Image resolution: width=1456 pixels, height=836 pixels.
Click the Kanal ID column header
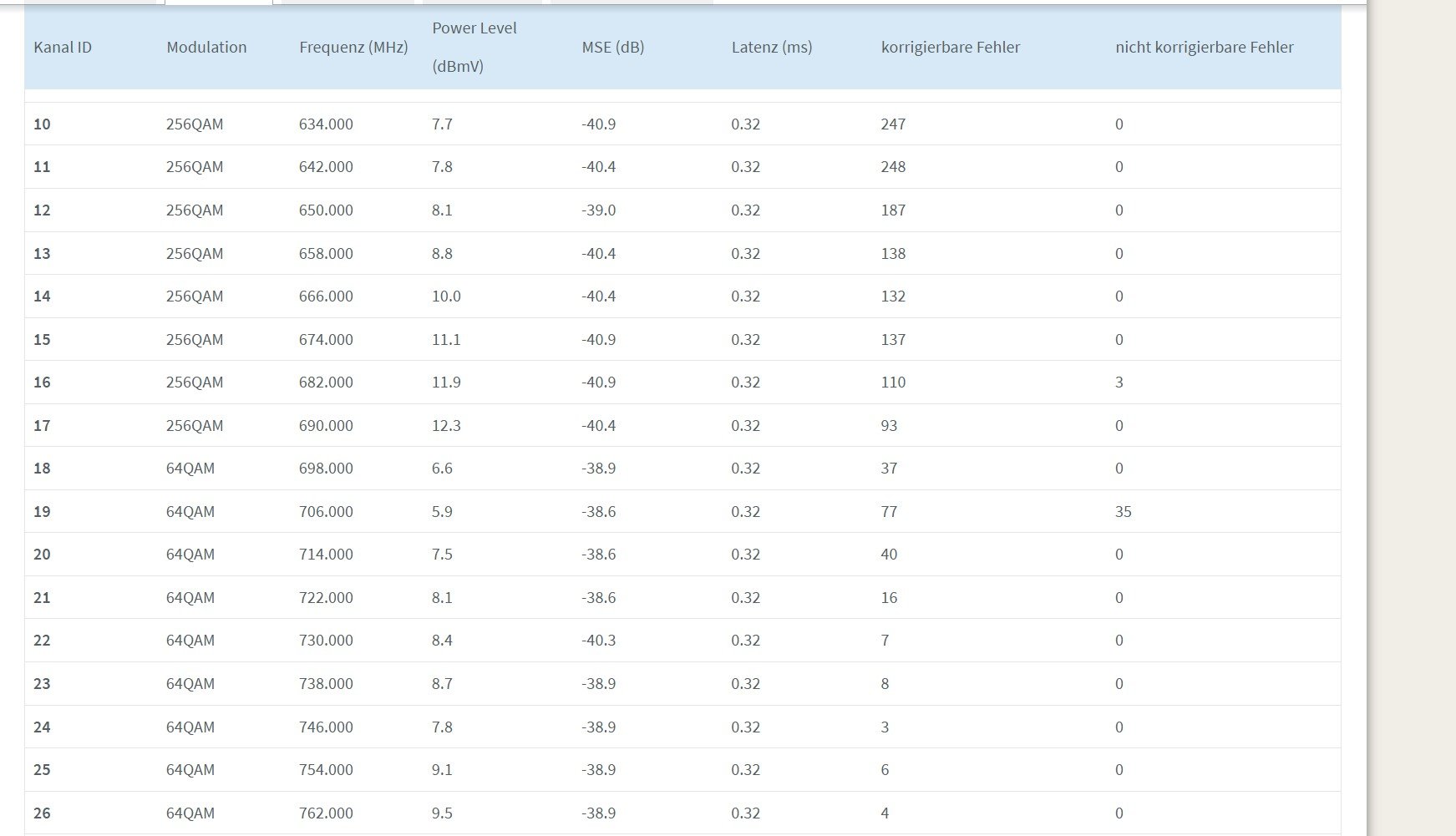point(63,48)
